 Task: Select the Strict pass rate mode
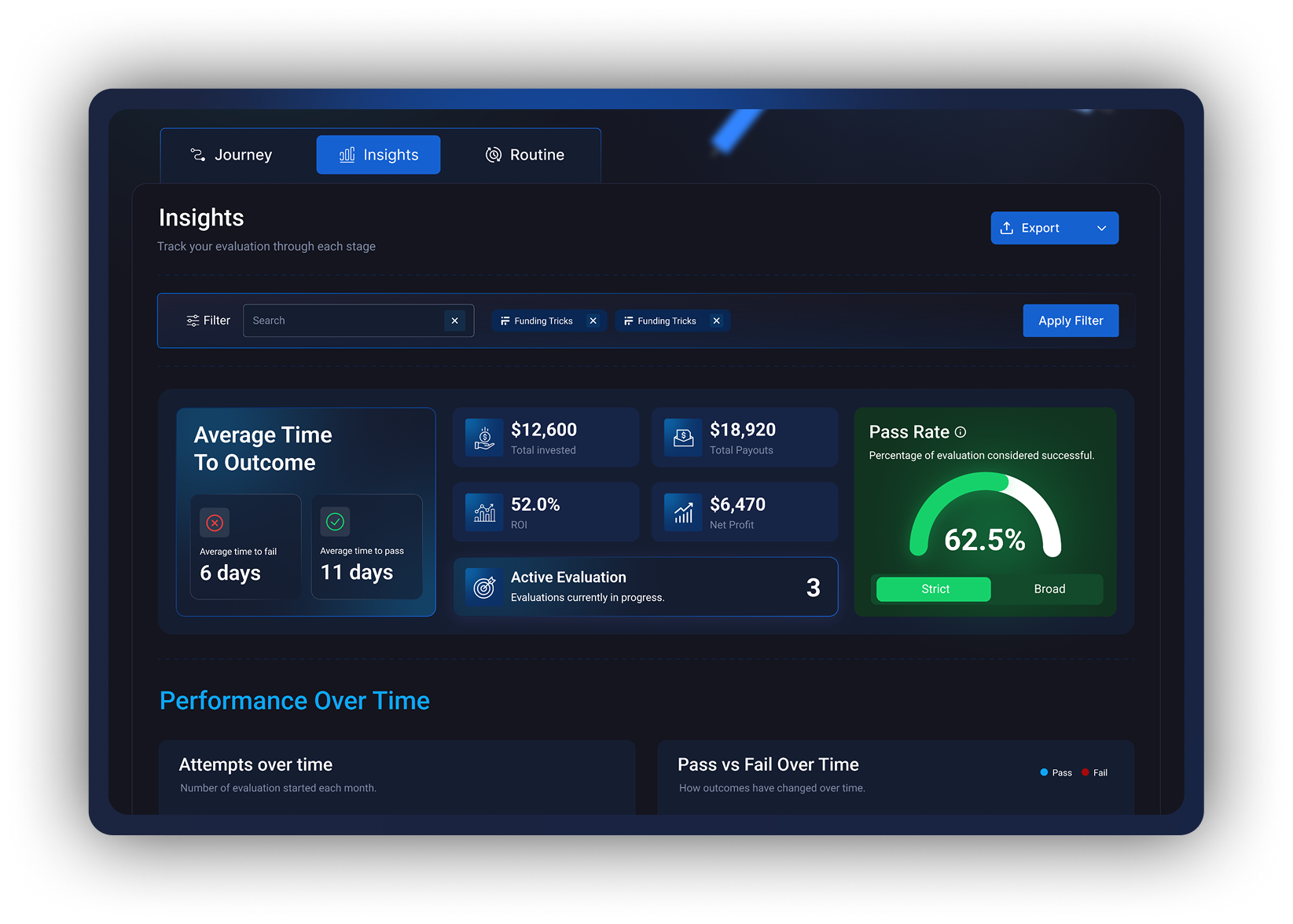934,589
